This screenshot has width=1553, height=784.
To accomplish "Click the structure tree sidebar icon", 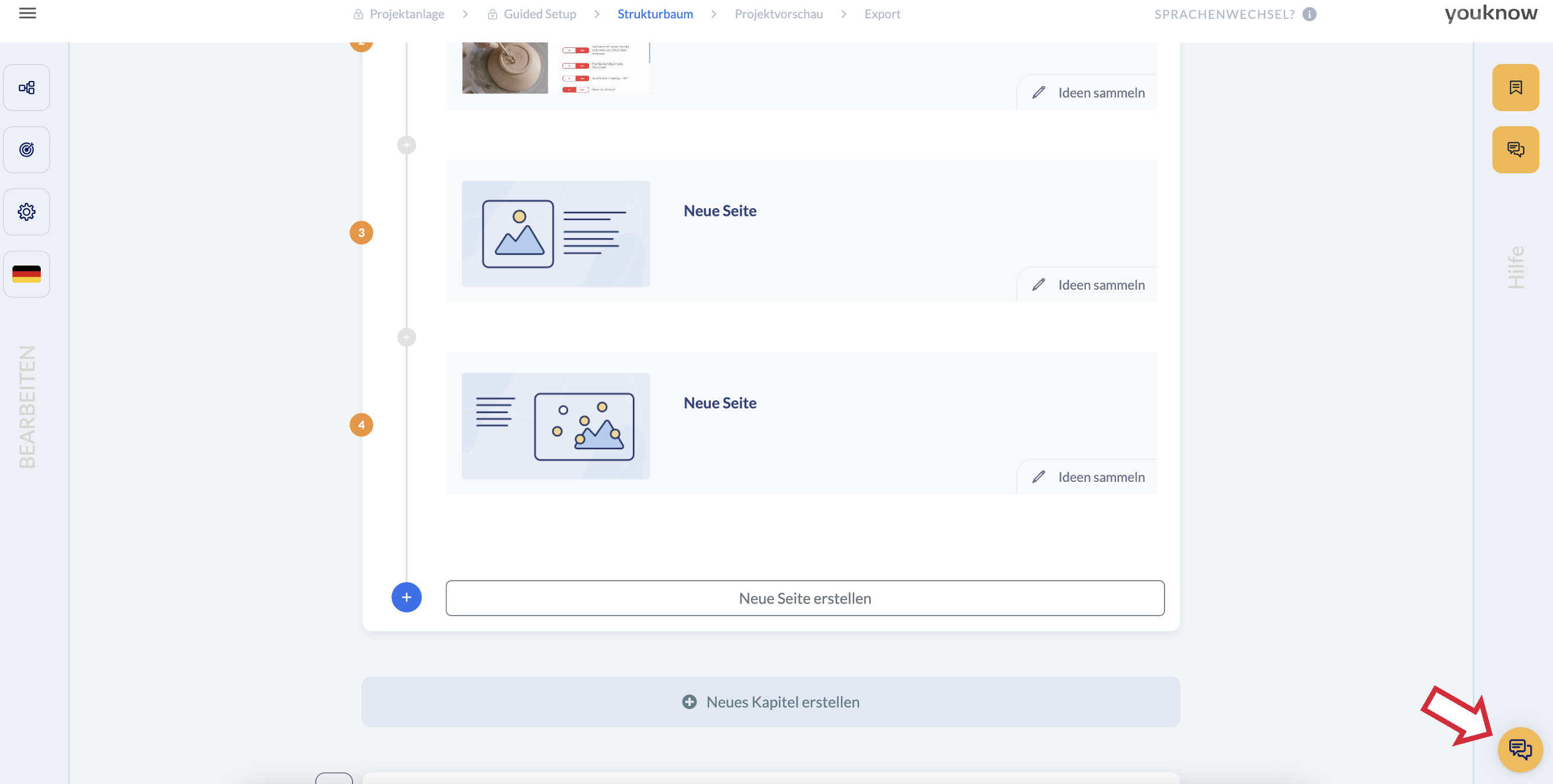I will 27,88.
